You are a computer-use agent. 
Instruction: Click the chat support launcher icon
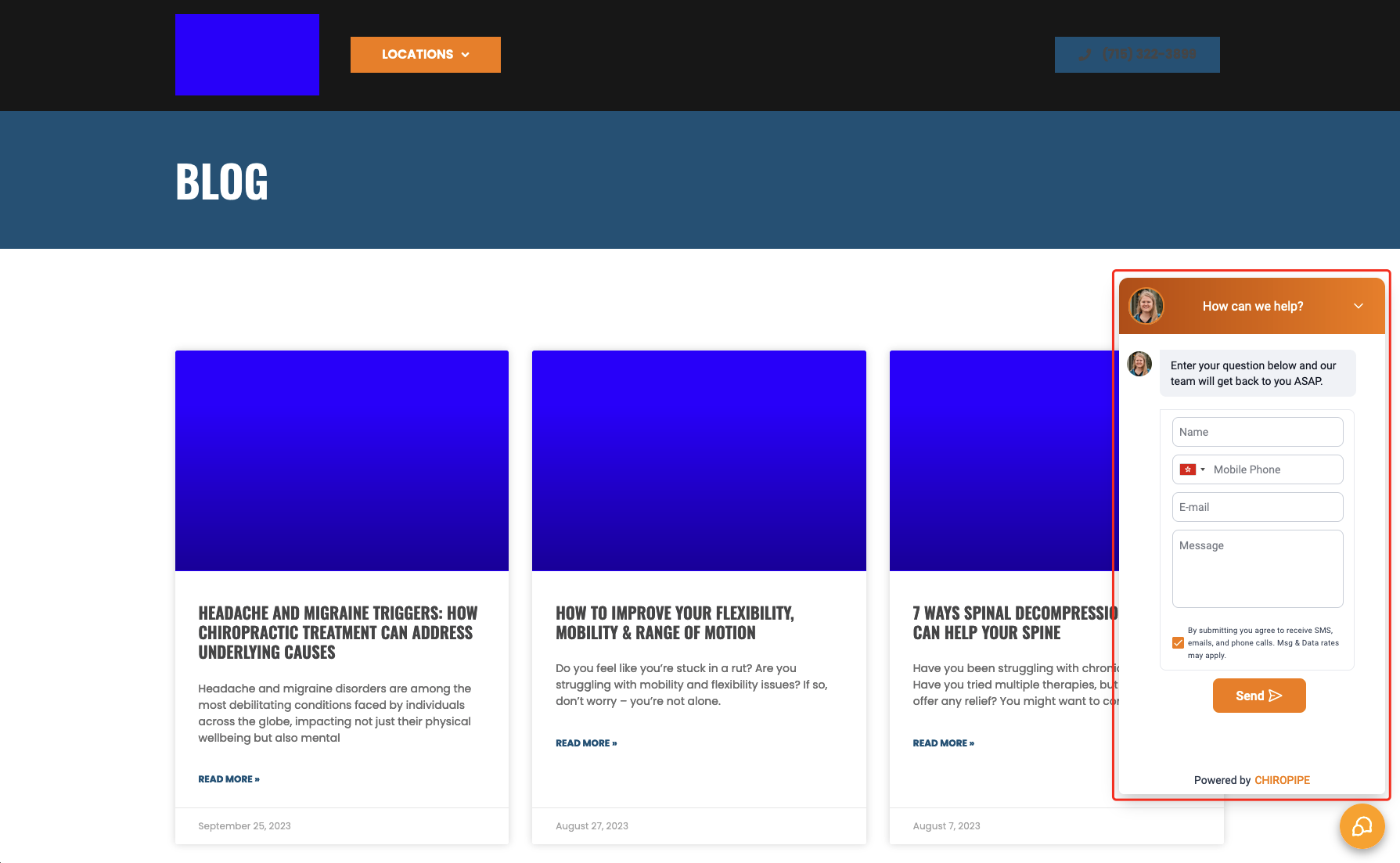pyautogui.click(x=1362, y=826)
